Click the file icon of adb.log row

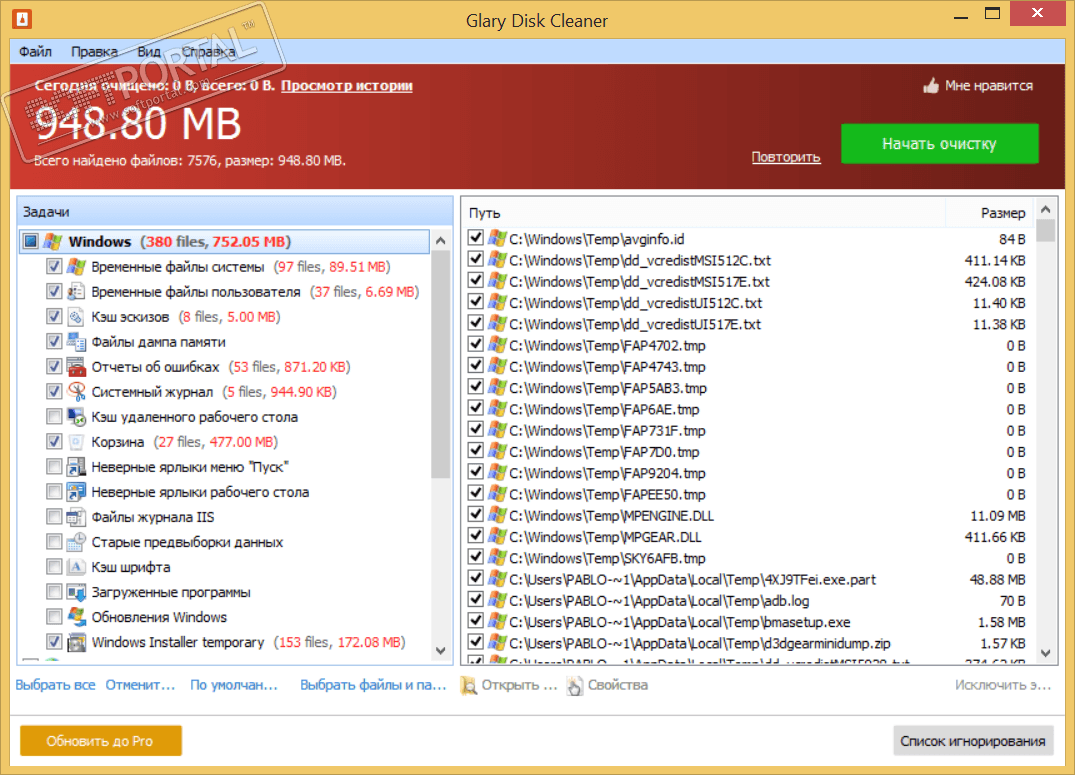[x=497, y=600]
